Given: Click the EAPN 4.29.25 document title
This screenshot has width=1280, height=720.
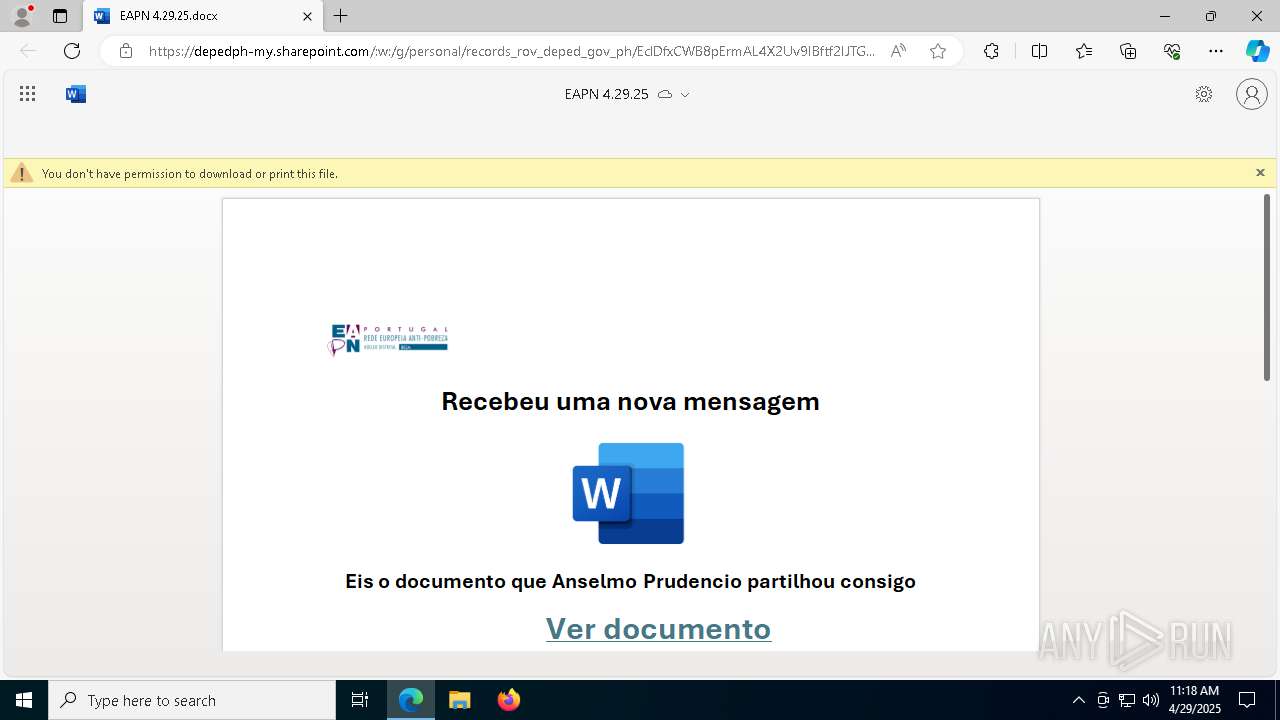Looking at the screenshot, I should [x=606, y=94].
